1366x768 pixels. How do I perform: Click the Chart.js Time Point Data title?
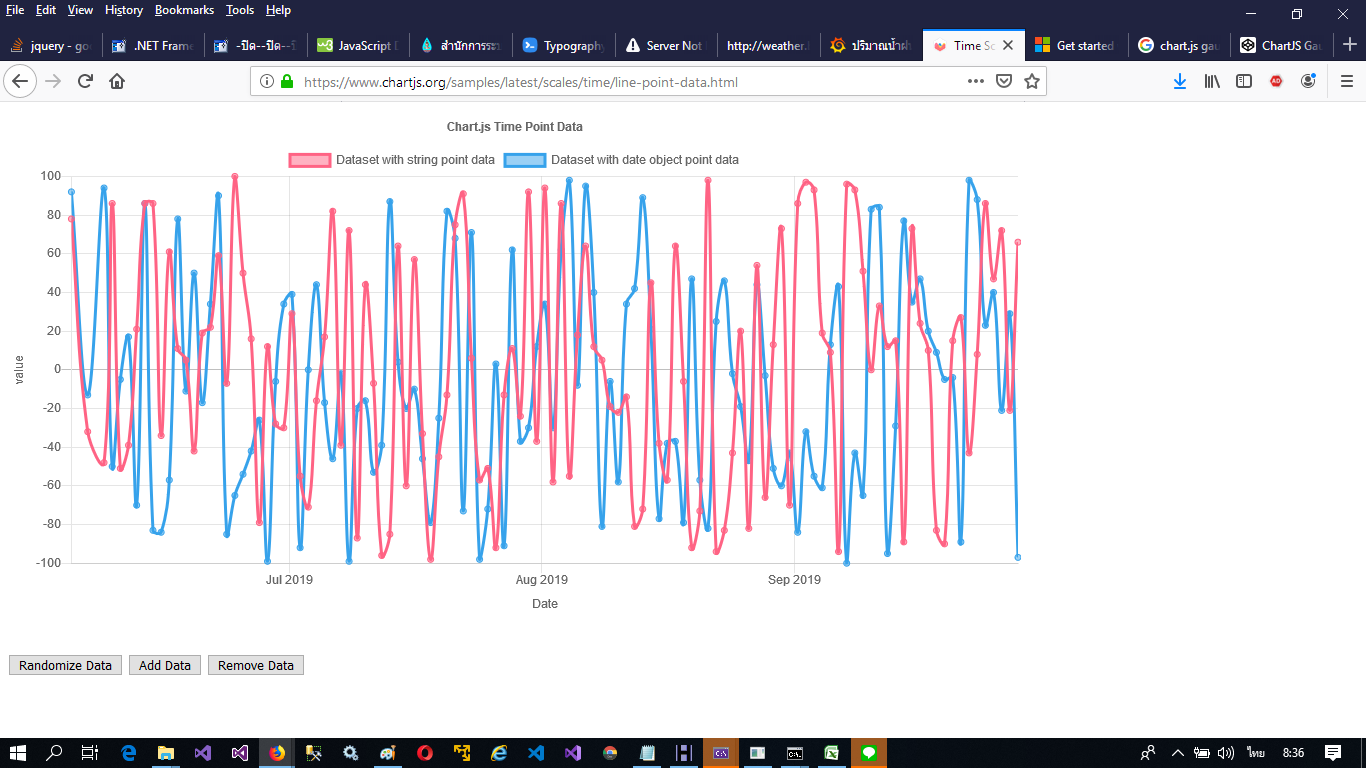coord(515,127)
